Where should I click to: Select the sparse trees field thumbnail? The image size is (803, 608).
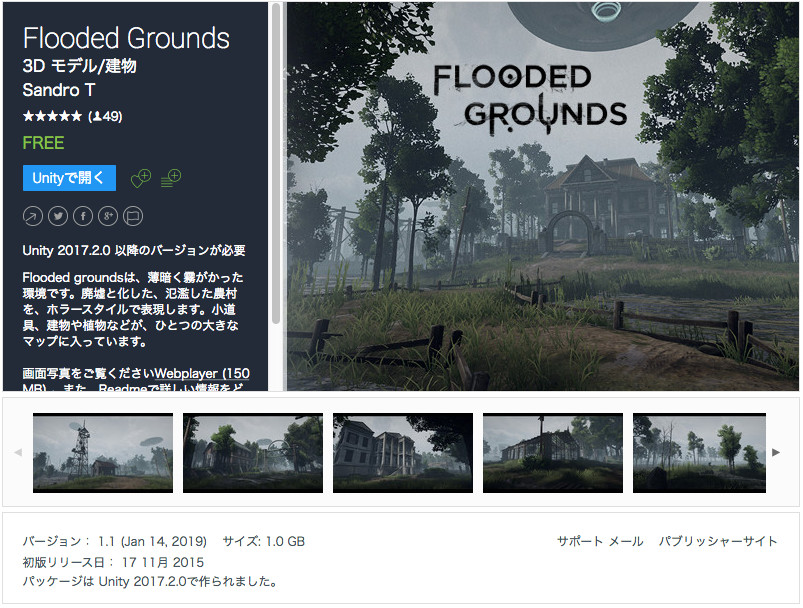(x=700, y=453)
